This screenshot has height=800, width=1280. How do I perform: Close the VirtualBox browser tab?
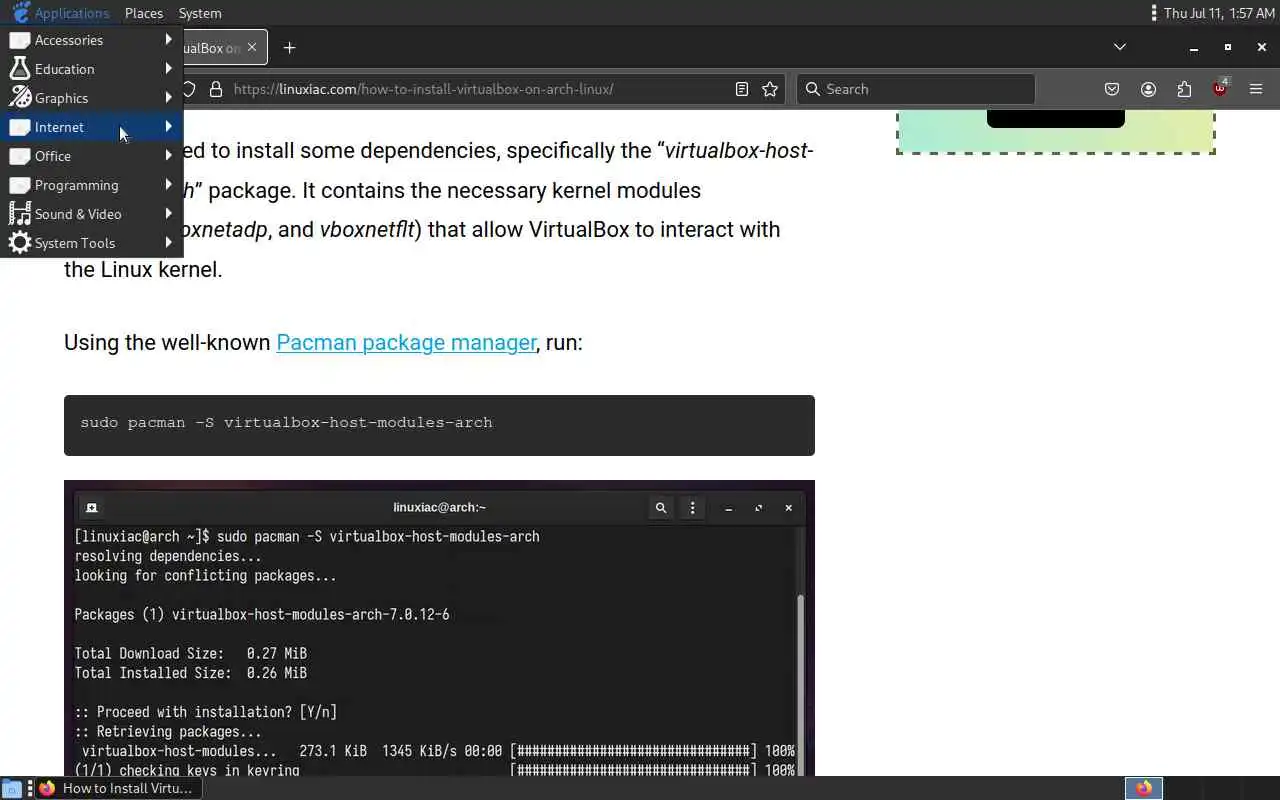252,47
